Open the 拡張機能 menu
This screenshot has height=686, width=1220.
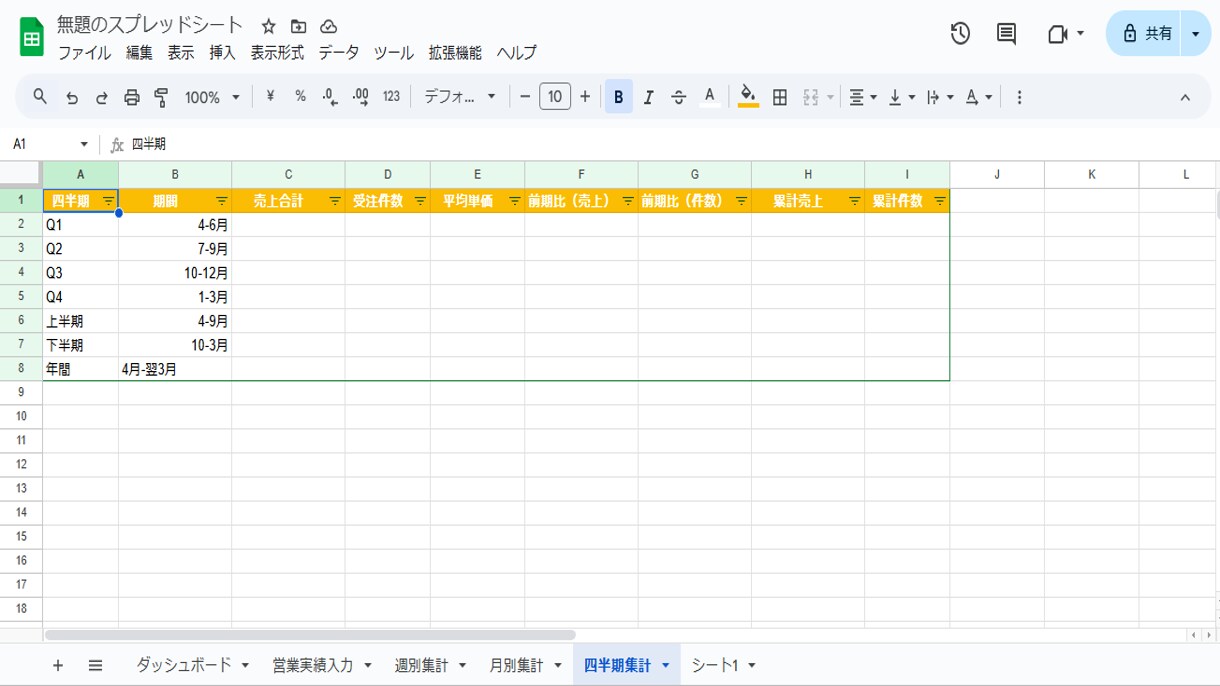pos(455,53)
